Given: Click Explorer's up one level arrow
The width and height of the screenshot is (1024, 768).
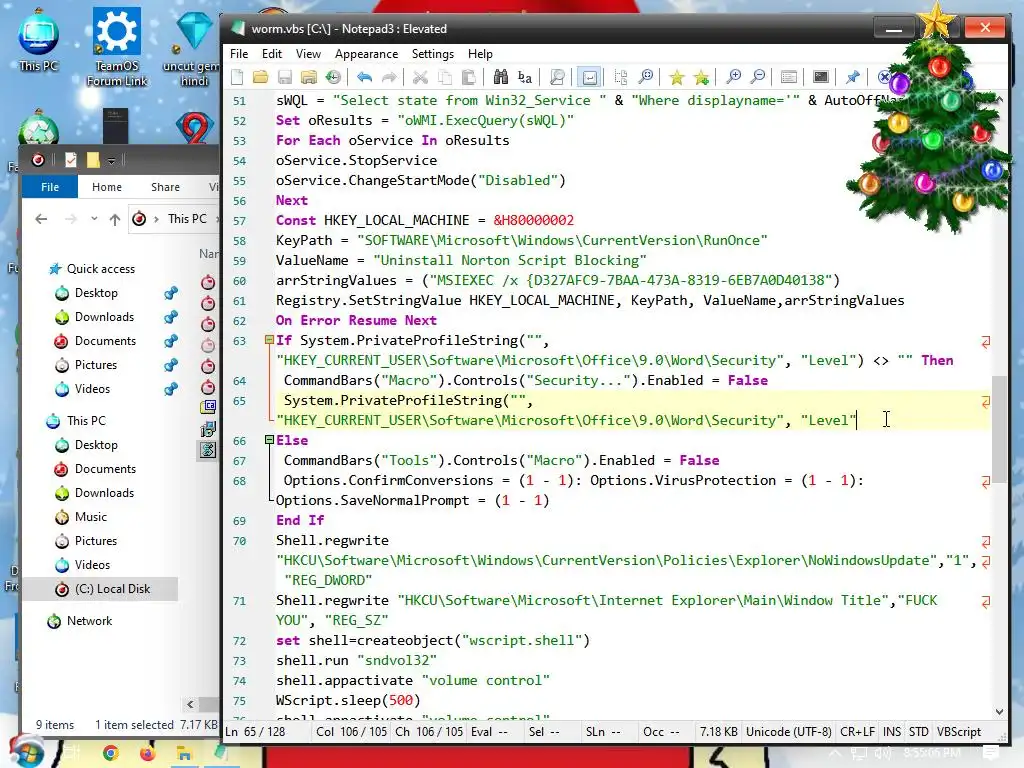Looking at the screenshot, I should [115, 219].
